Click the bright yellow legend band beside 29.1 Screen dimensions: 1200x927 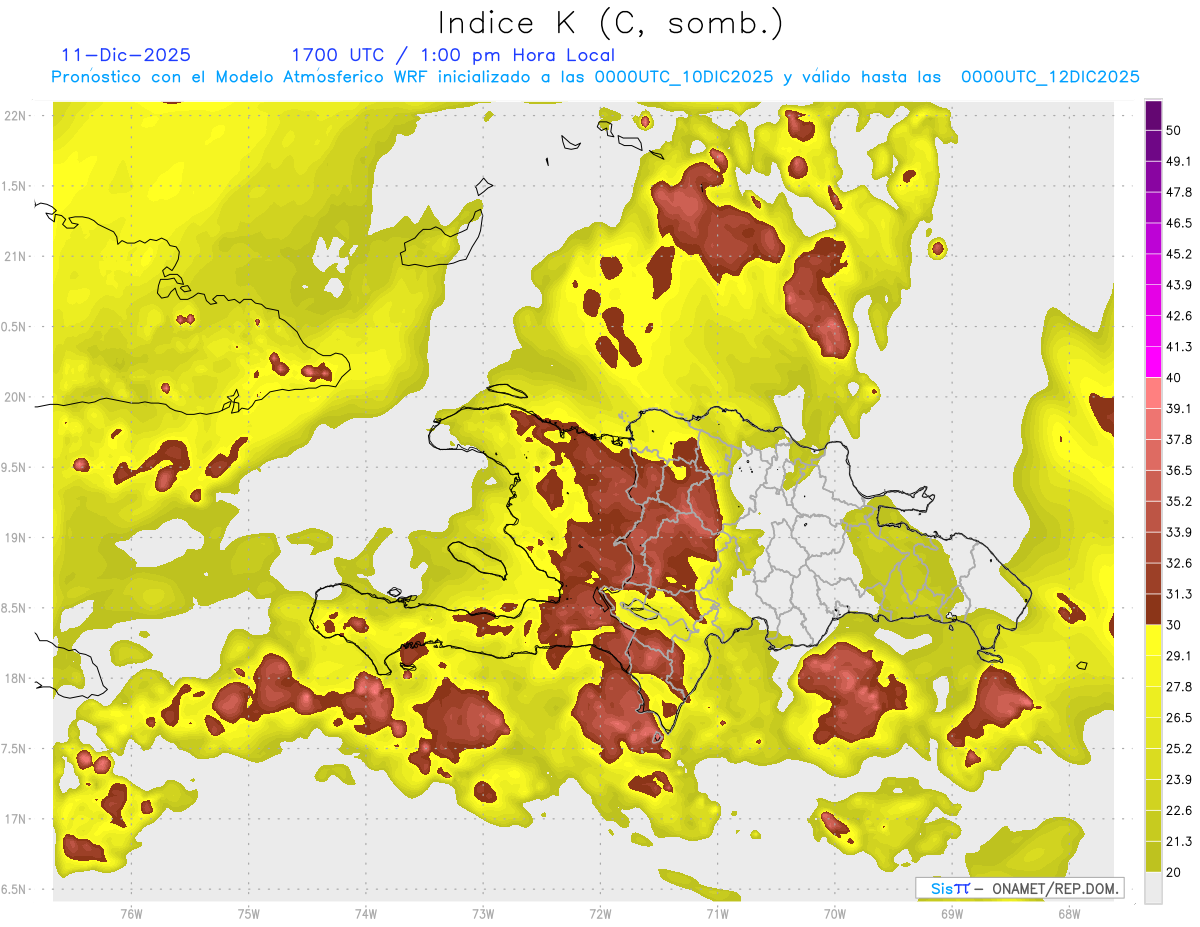[x=1153, y=640]
